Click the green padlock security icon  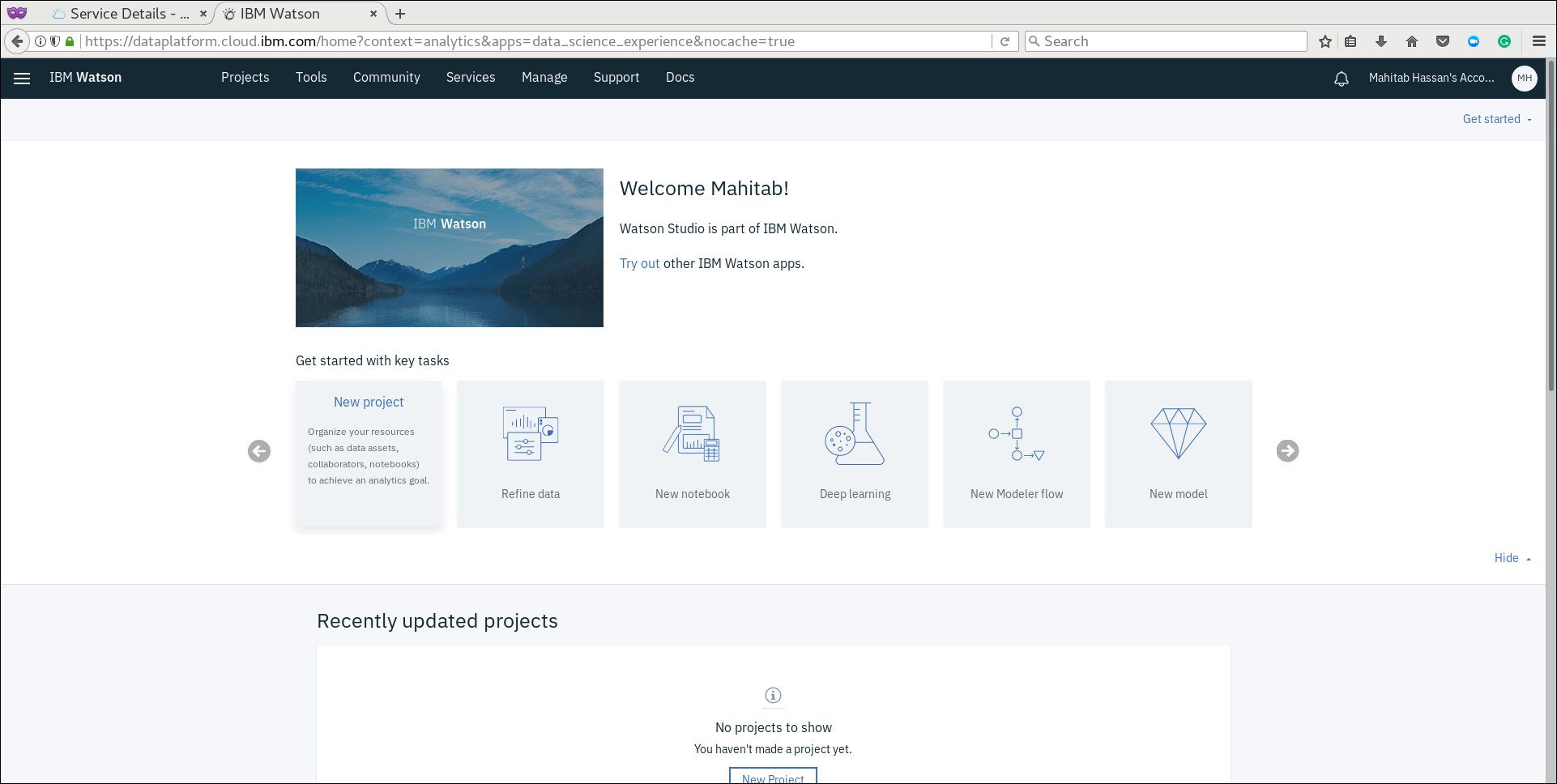[70, 41]
